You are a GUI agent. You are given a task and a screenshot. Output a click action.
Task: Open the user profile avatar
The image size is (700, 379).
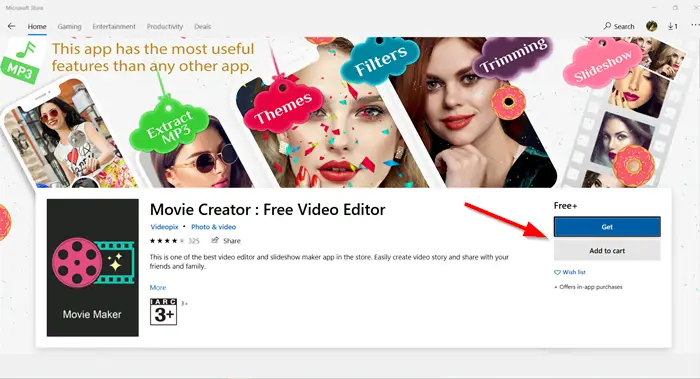651,26
